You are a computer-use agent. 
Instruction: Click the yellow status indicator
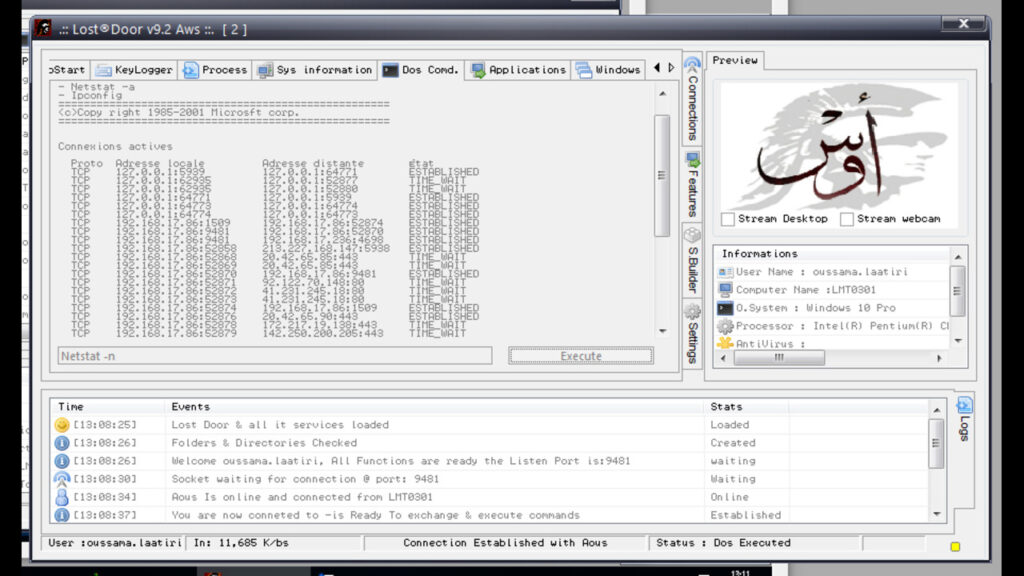[x=955, y=547]
